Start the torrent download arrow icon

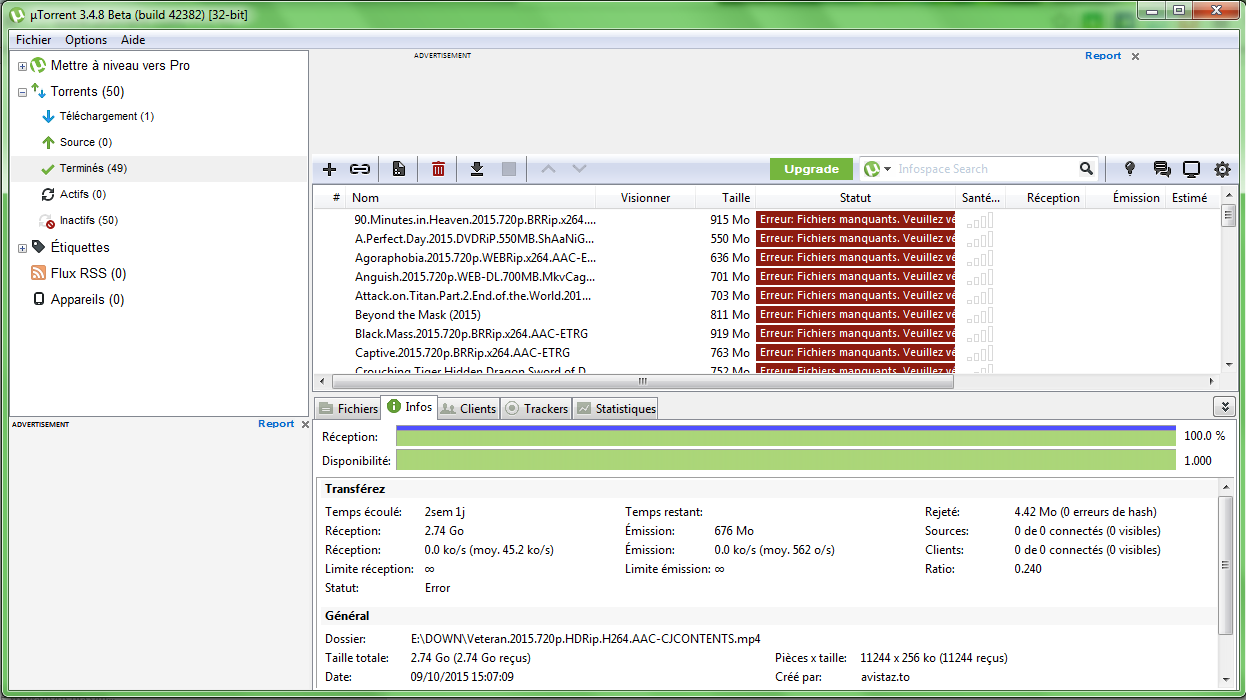pos(477,169)
